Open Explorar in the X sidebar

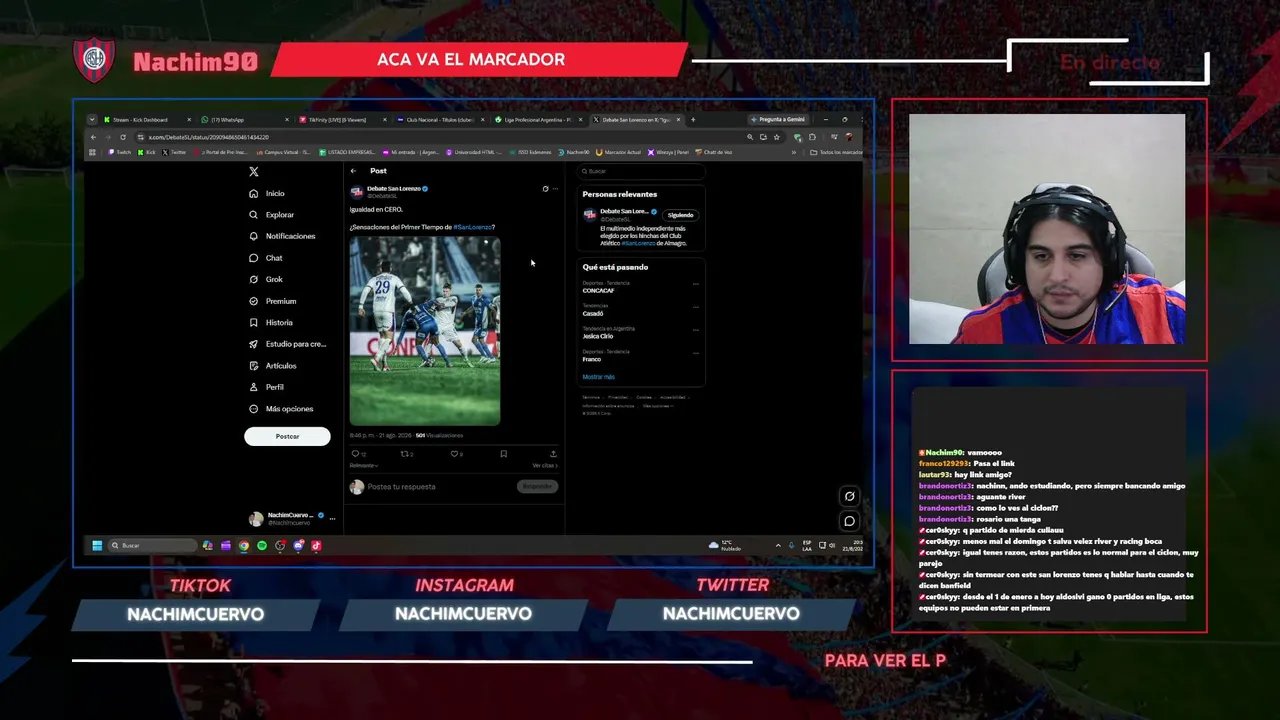click(x=272, y=215)
